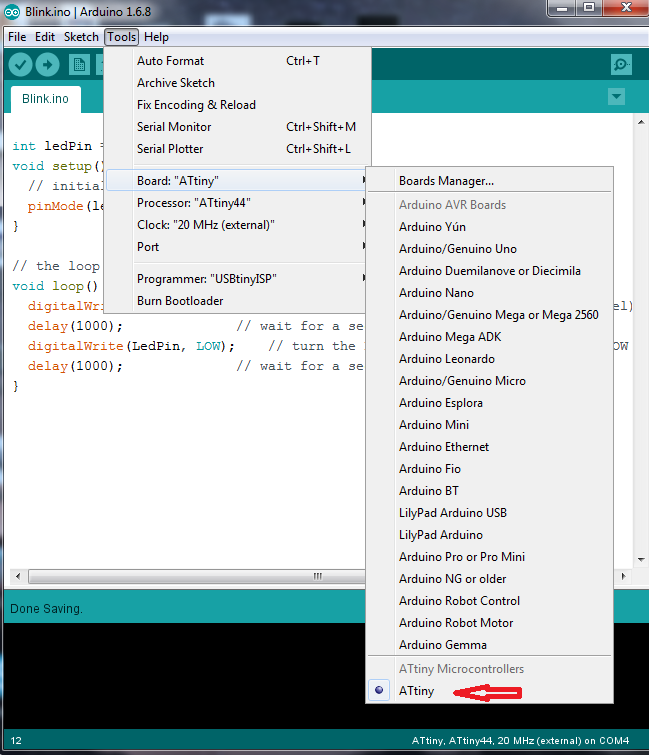Select the Arduino Nano board
Viewport: 649px width, 755px height.
click(x=489, y=293)
